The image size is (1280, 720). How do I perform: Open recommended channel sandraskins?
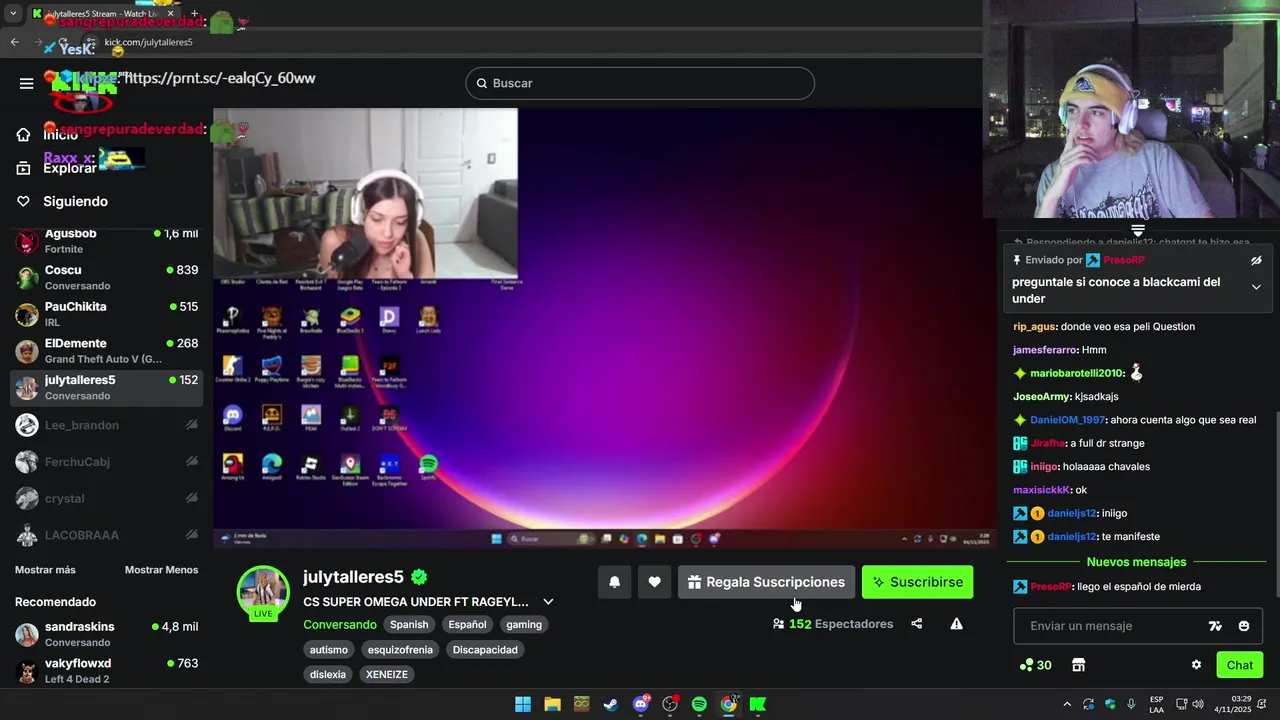pos(106,634)
